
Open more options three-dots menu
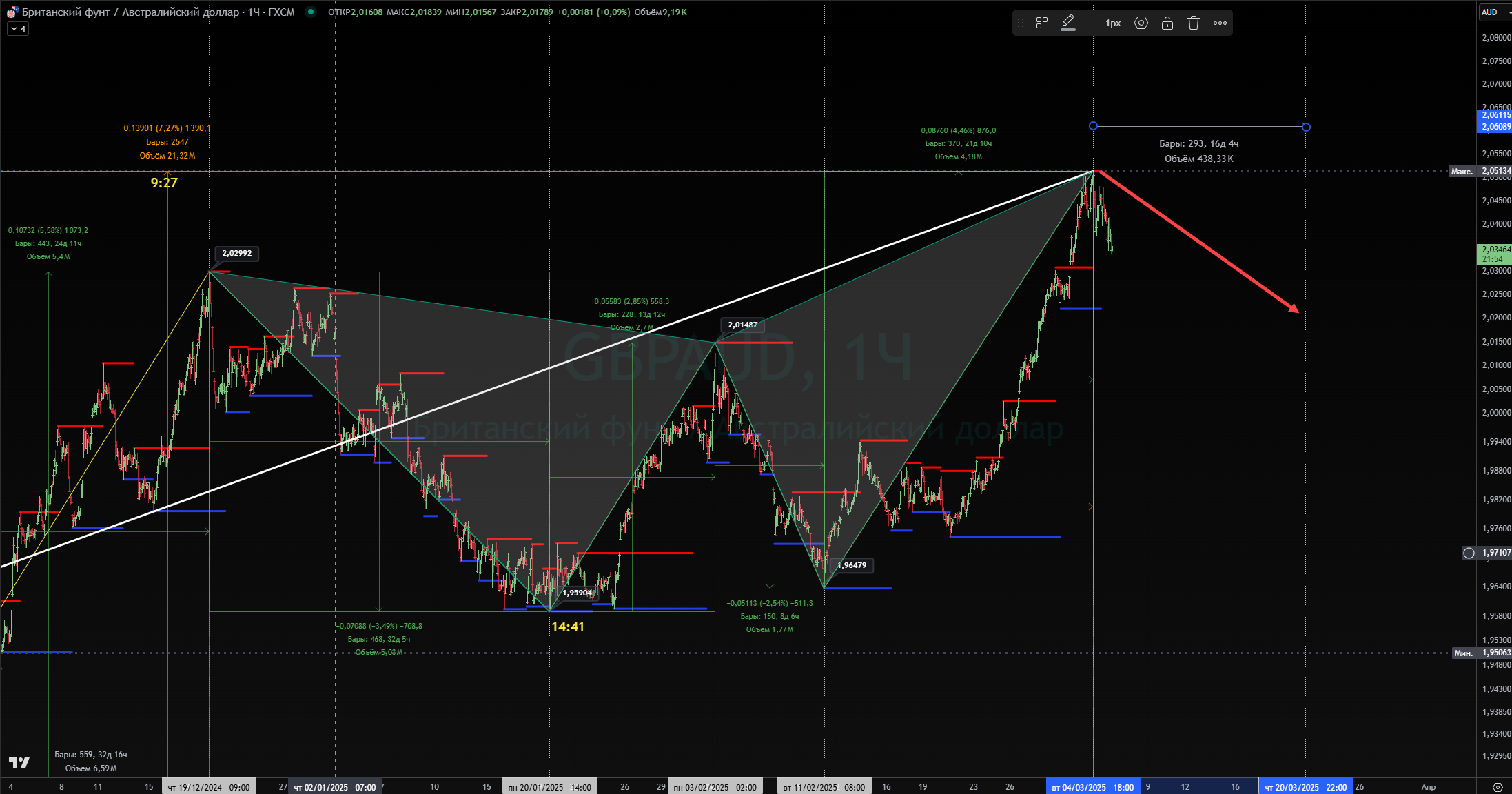1220,23
